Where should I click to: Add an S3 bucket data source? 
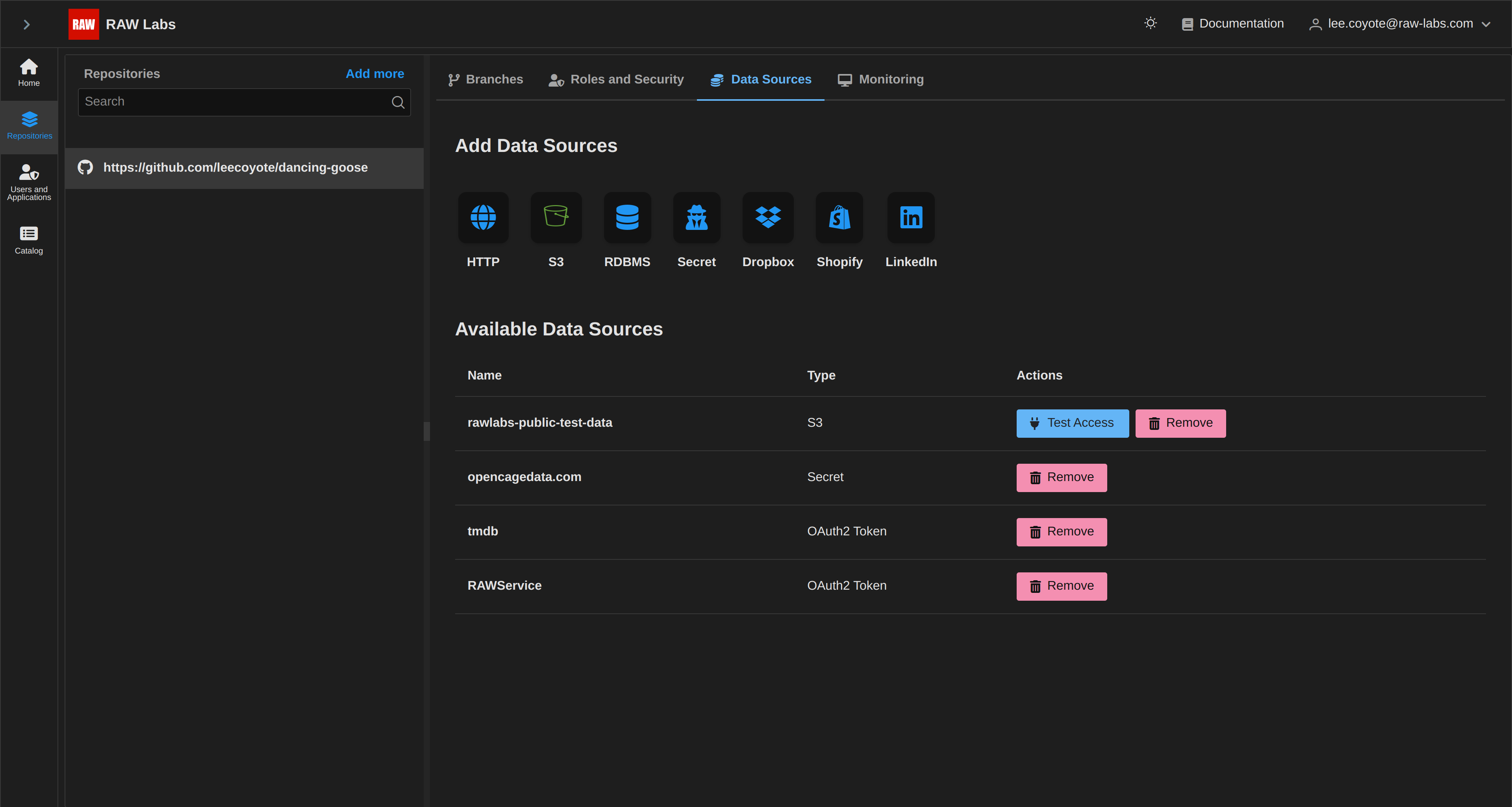[x=556, y=218]
